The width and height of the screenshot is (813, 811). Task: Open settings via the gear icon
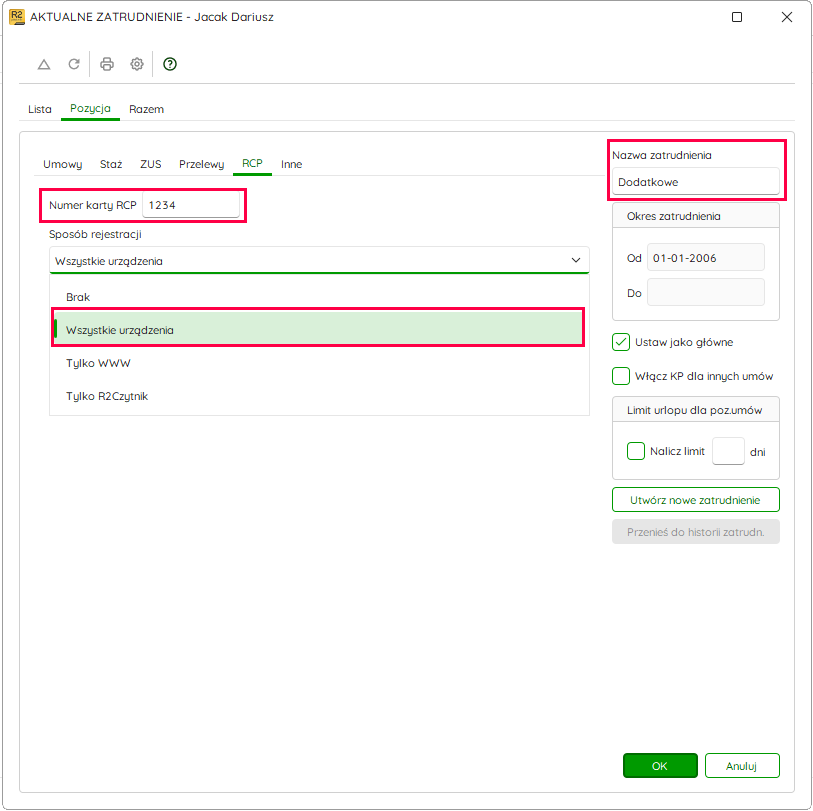[137, 64]
